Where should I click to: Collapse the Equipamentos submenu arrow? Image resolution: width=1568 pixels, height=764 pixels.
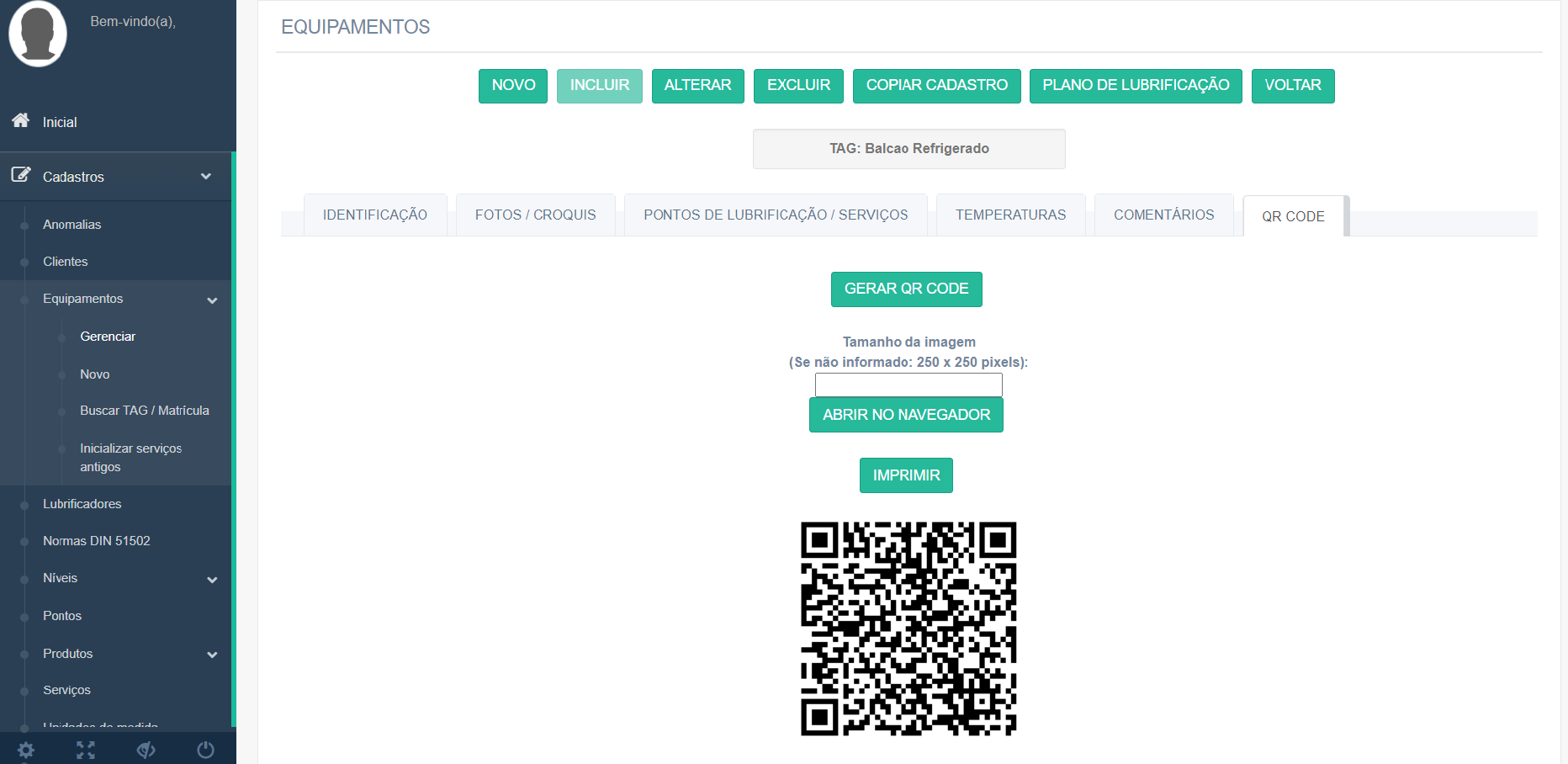(212, 300)
